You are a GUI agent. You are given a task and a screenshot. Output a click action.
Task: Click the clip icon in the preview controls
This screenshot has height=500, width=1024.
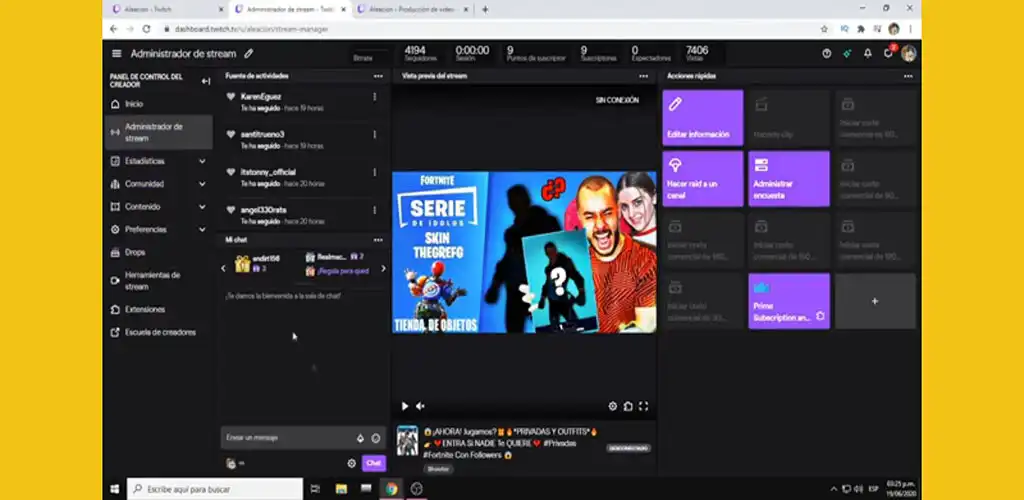point(628,406)
